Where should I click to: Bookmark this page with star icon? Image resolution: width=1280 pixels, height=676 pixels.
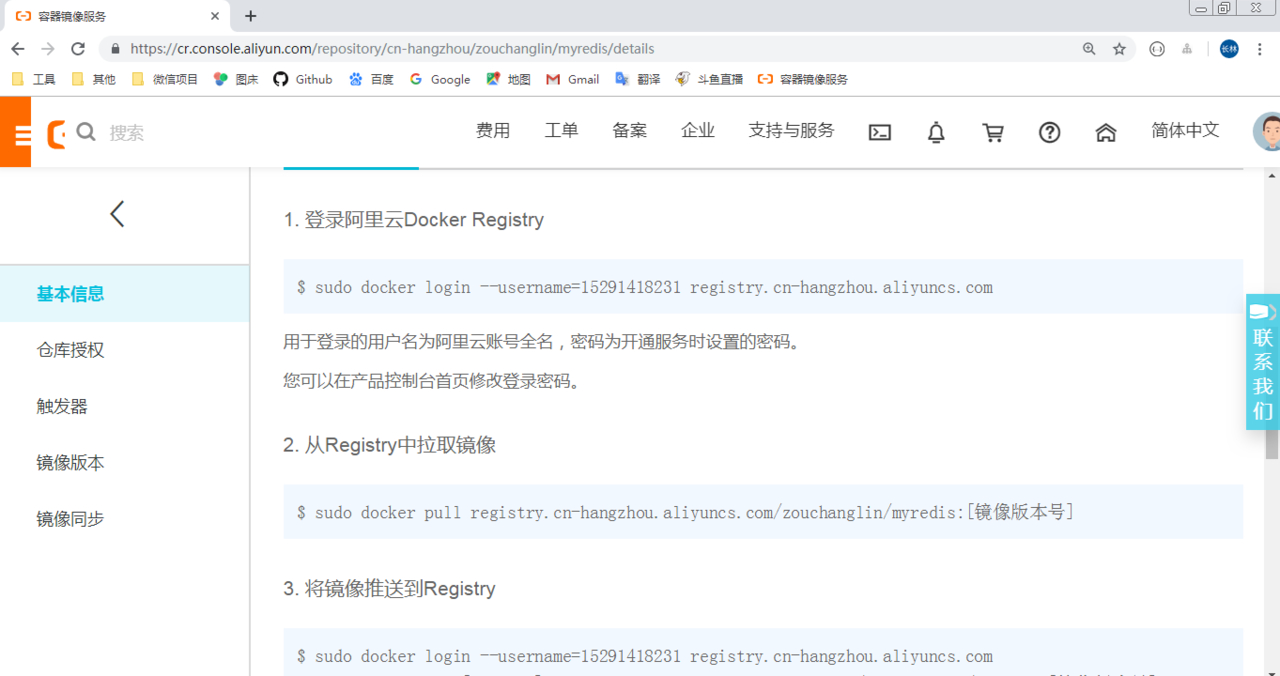(x=1119, y=49)
